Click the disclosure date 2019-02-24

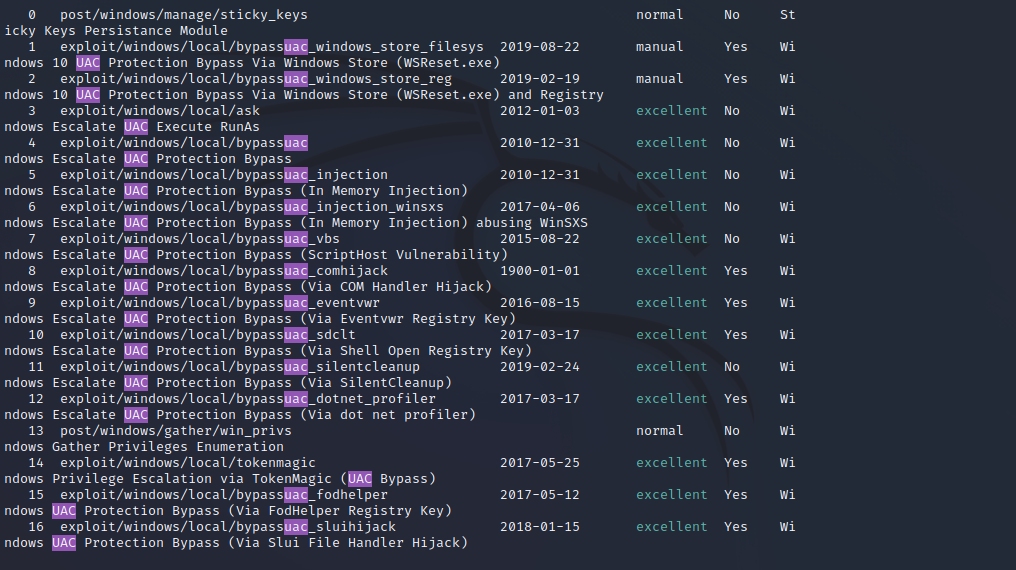(540, 367)
